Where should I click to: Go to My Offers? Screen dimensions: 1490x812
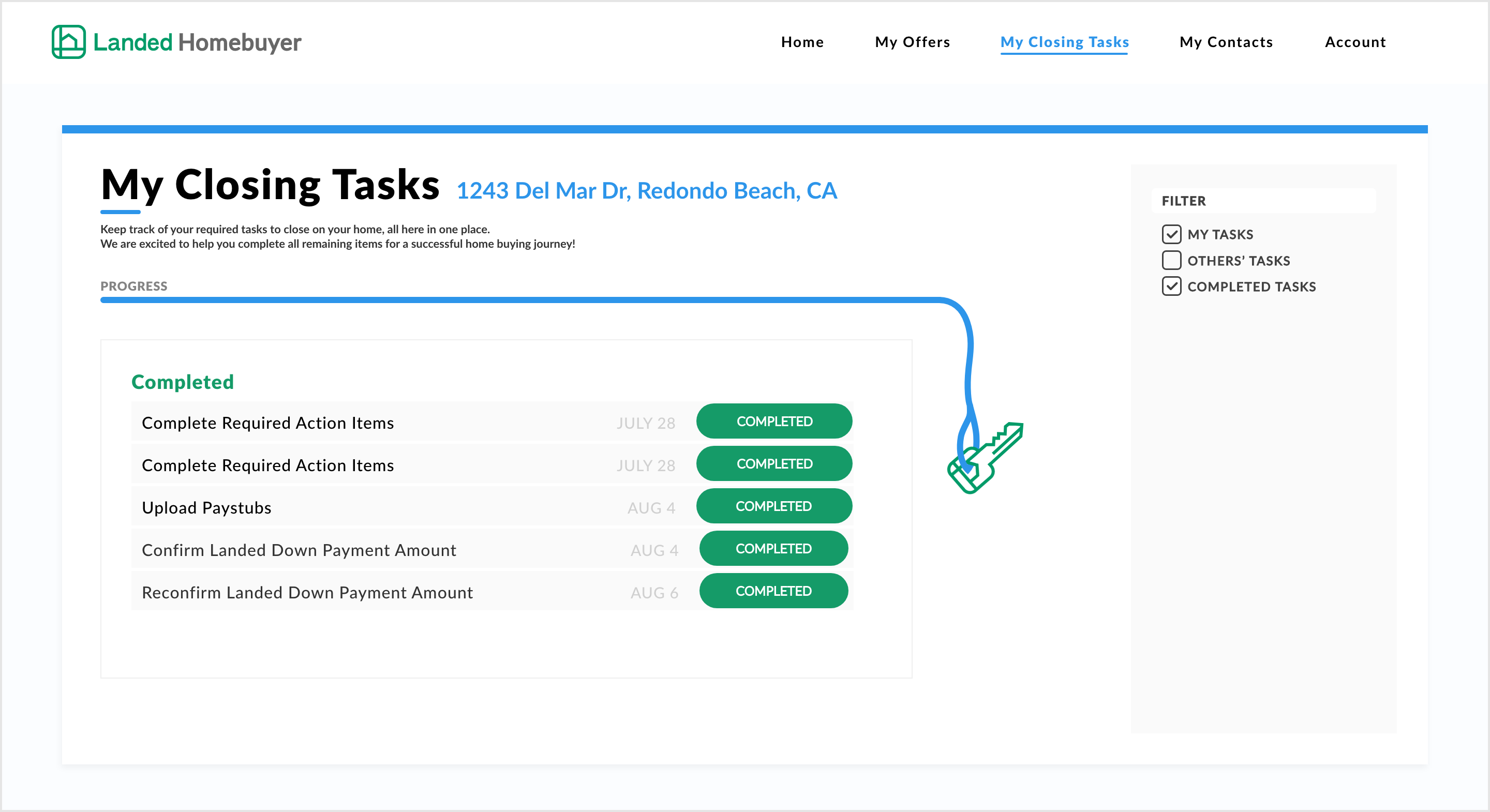912,42
